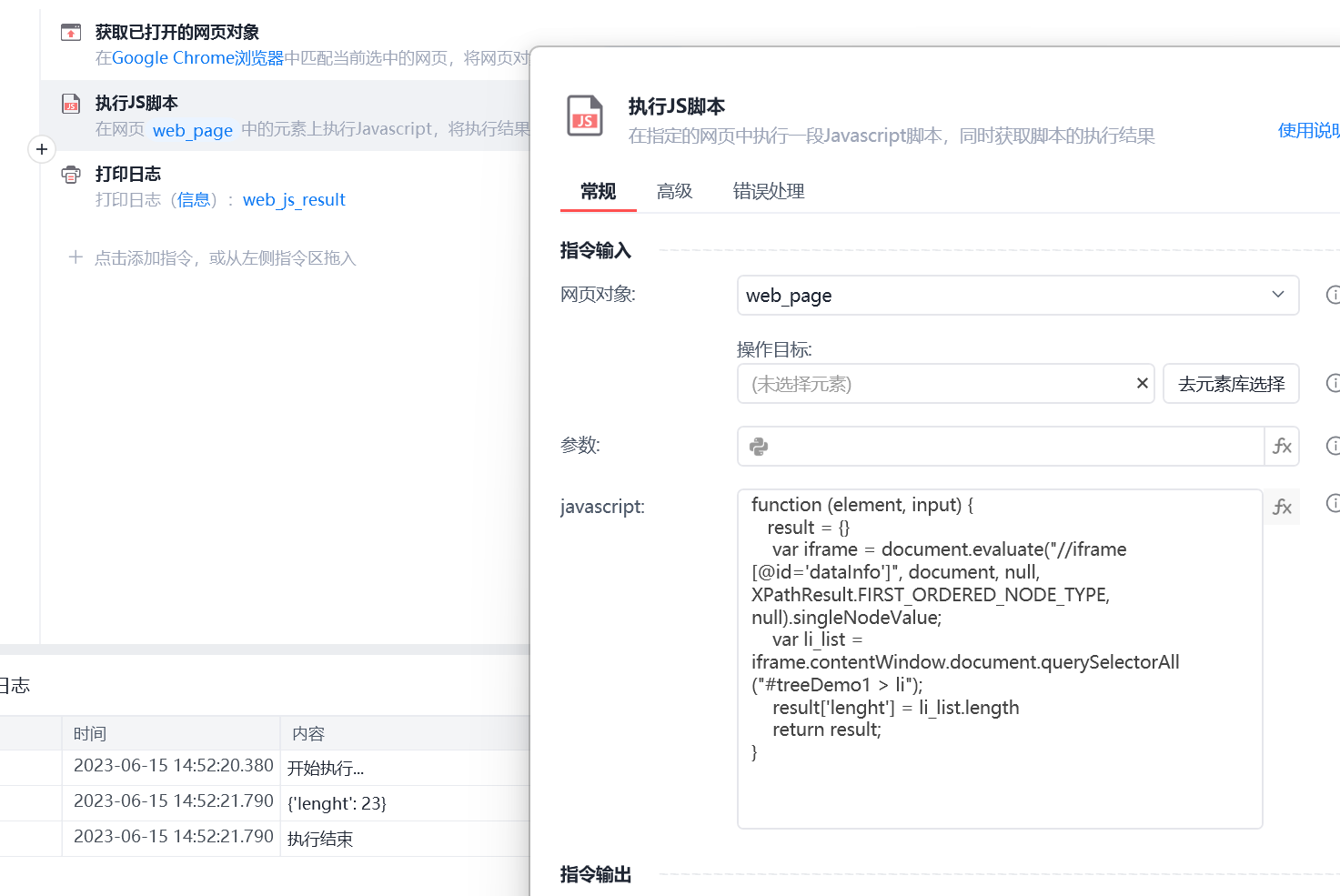Click the web page object step icon

[x=71, y=33]
